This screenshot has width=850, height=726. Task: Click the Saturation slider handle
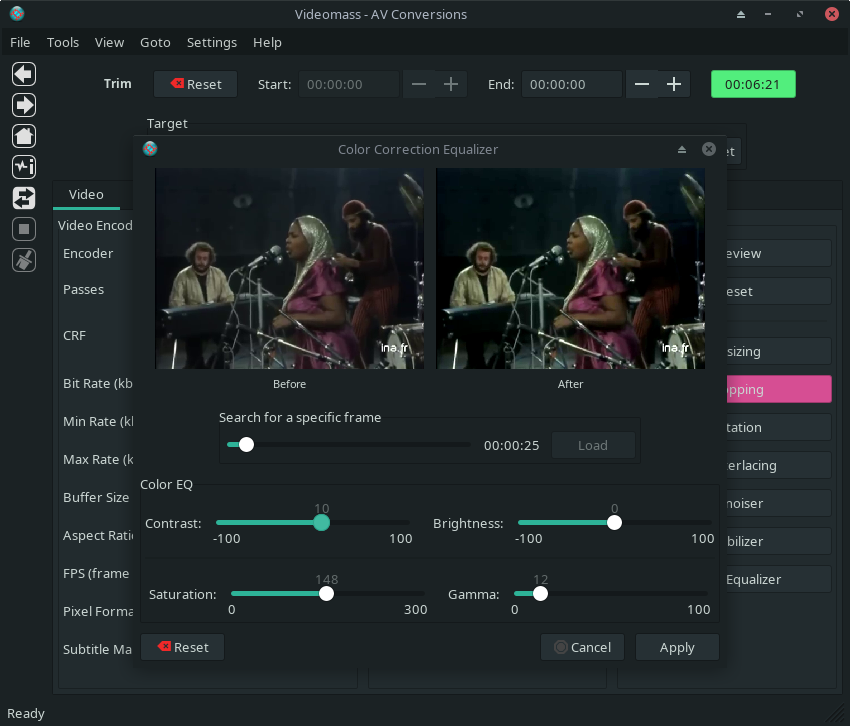coord(326,593)
